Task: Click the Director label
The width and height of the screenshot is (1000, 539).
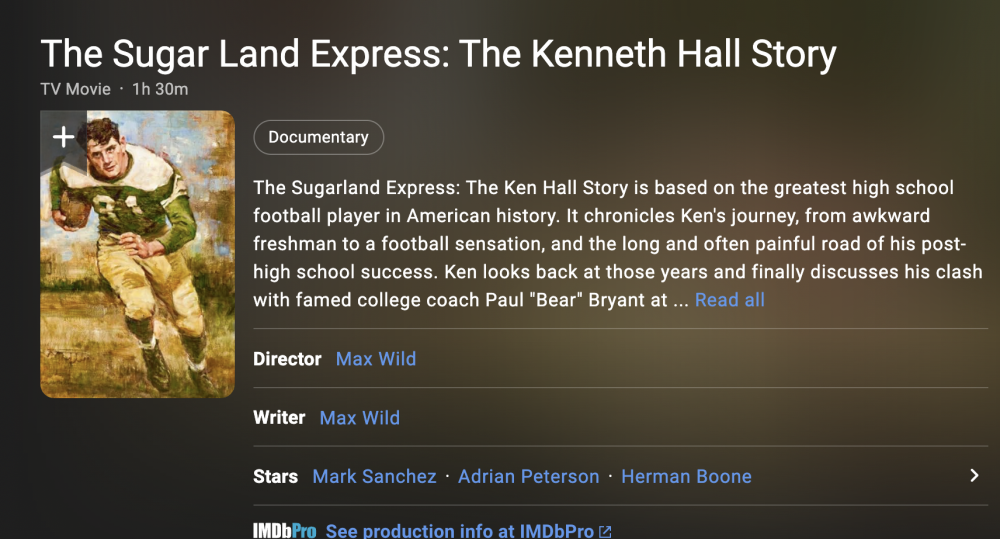Action: coord(287,359)
